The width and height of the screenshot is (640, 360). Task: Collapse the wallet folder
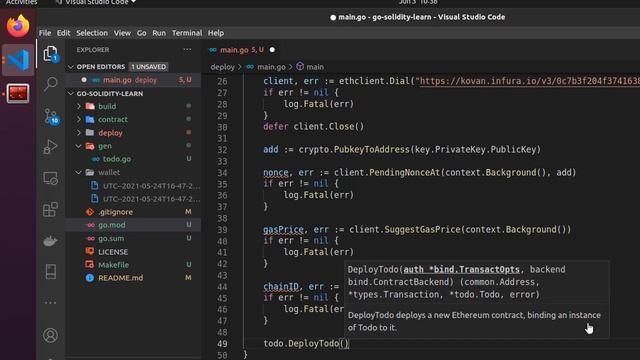(x=79, y=172)
